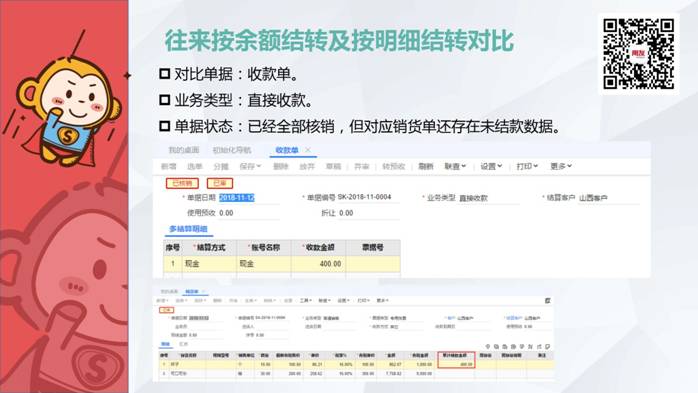698x393 pixels.
Task: Click the empty 票据号 cell in row 1
Action: (373, 264)
